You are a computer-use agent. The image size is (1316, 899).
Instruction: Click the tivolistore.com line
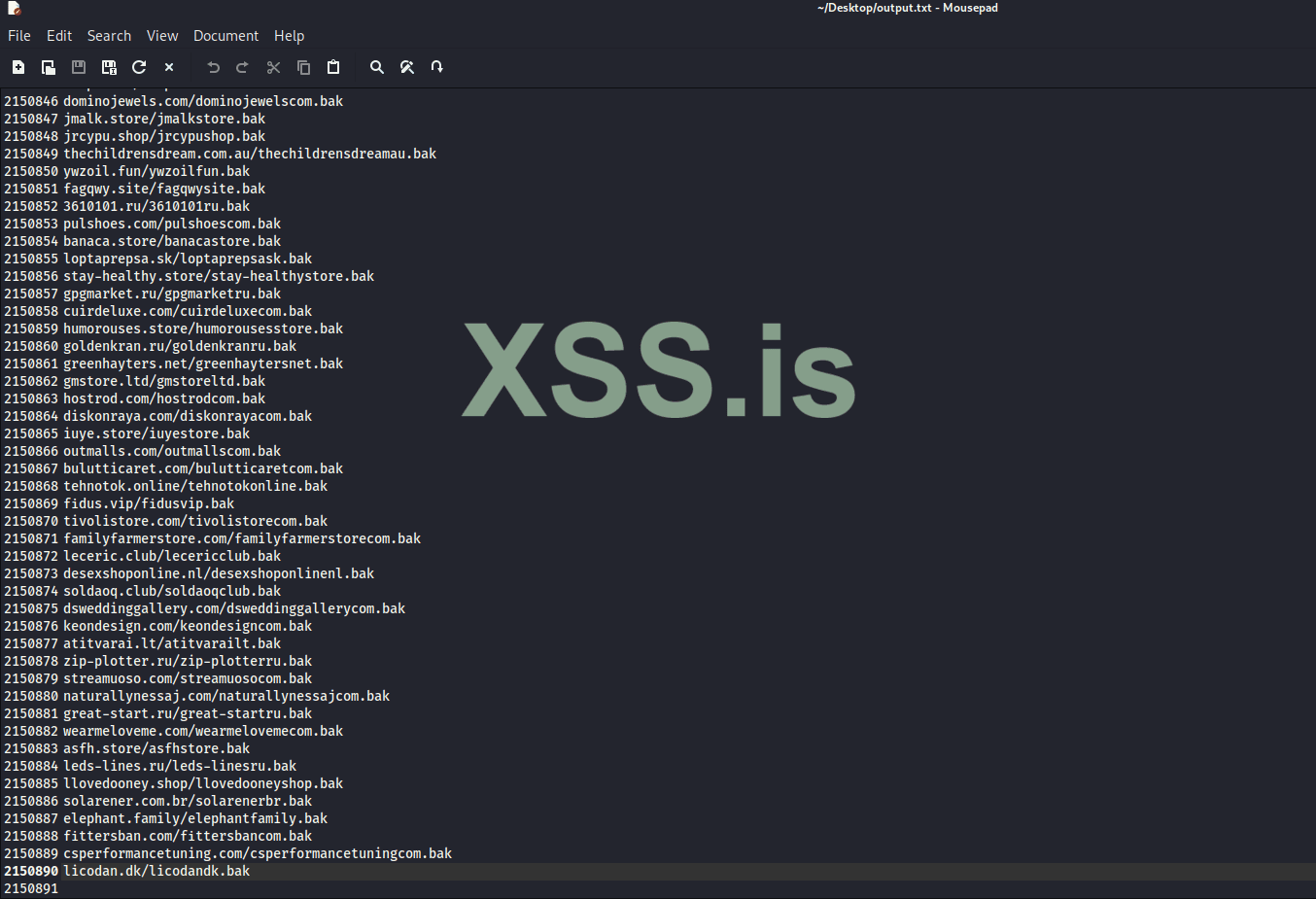[x=195, y=521]
